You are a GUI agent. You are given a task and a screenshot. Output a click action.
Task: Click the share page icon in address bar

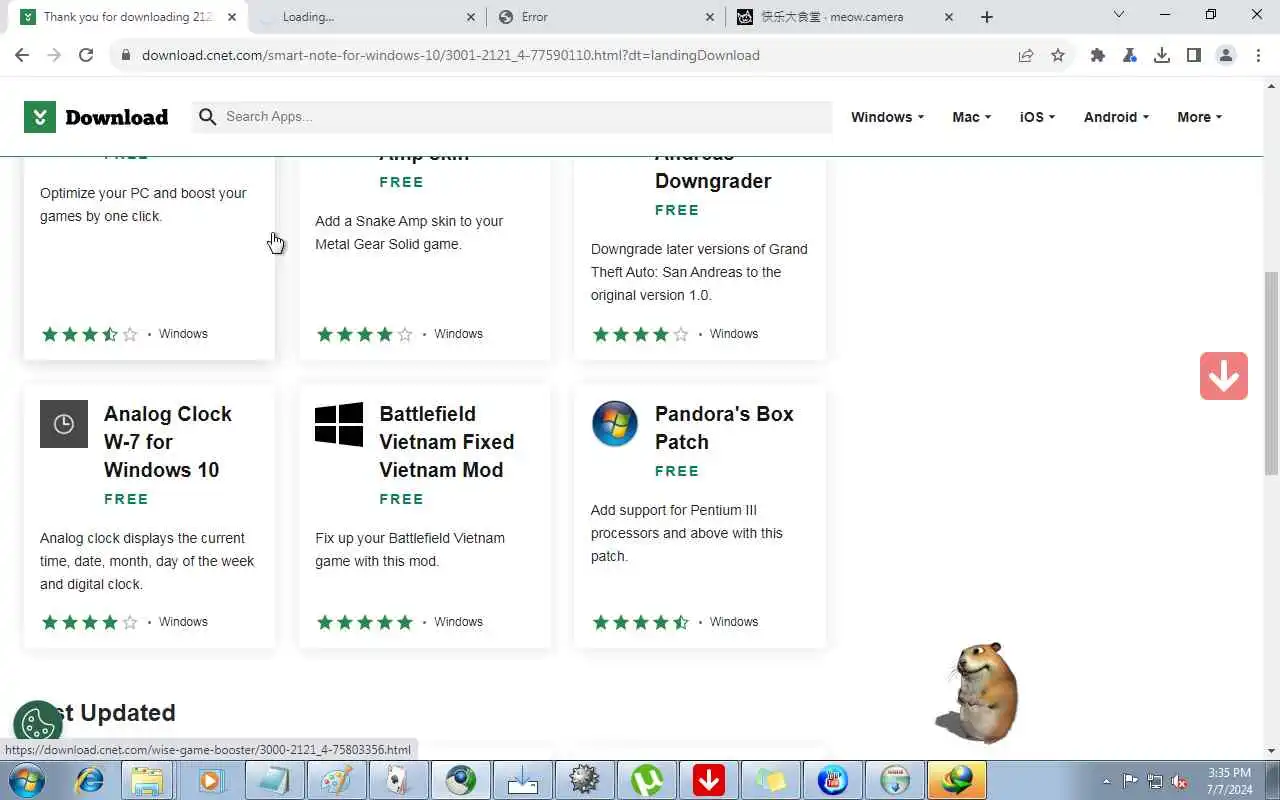point(1026,55)
